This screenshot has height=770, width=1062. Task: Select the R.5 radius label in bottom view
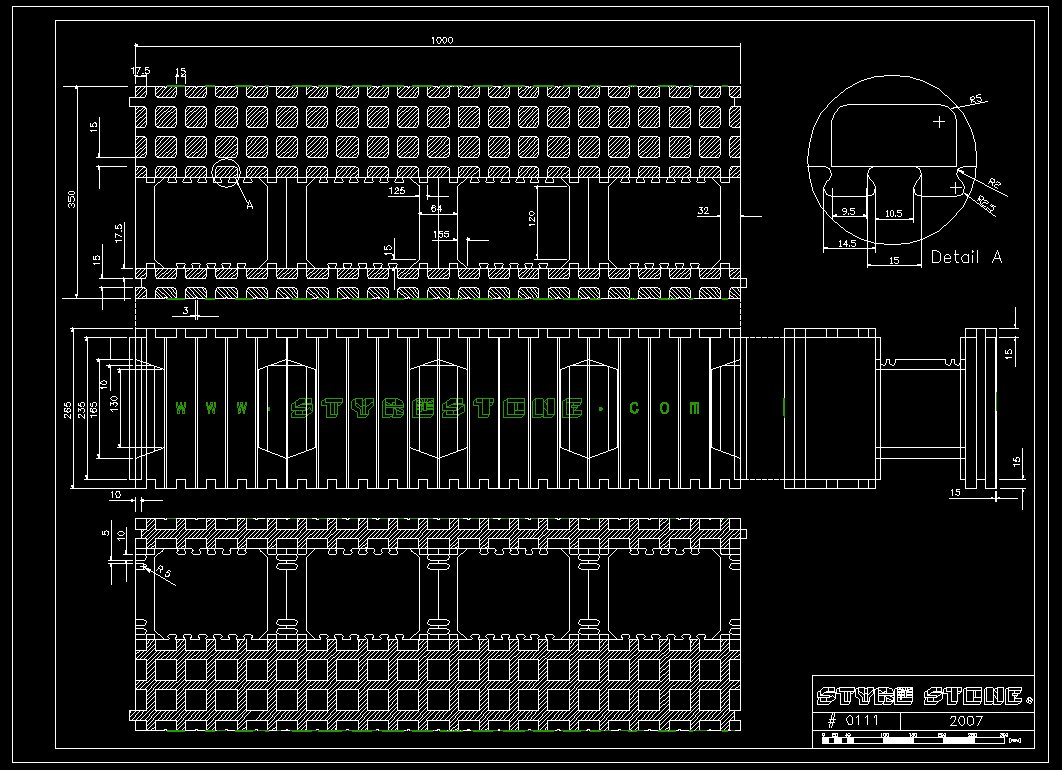[x=162, y=570]
